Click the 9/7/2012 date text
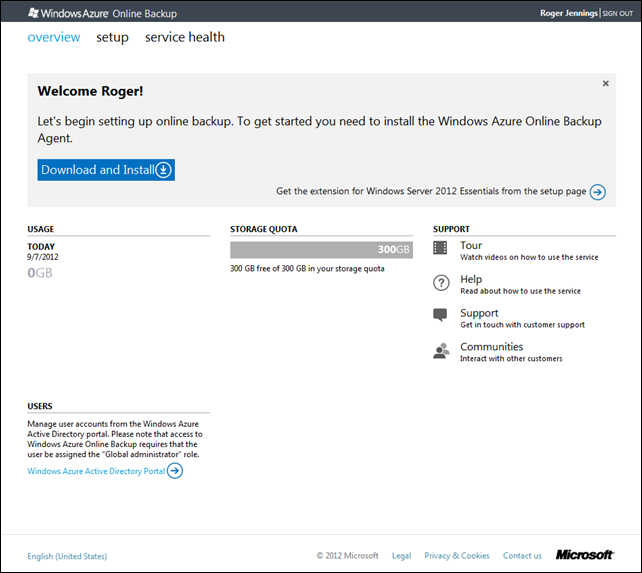Image resolution: width=642 pixels, height=573 pixels. pos(43,257)
